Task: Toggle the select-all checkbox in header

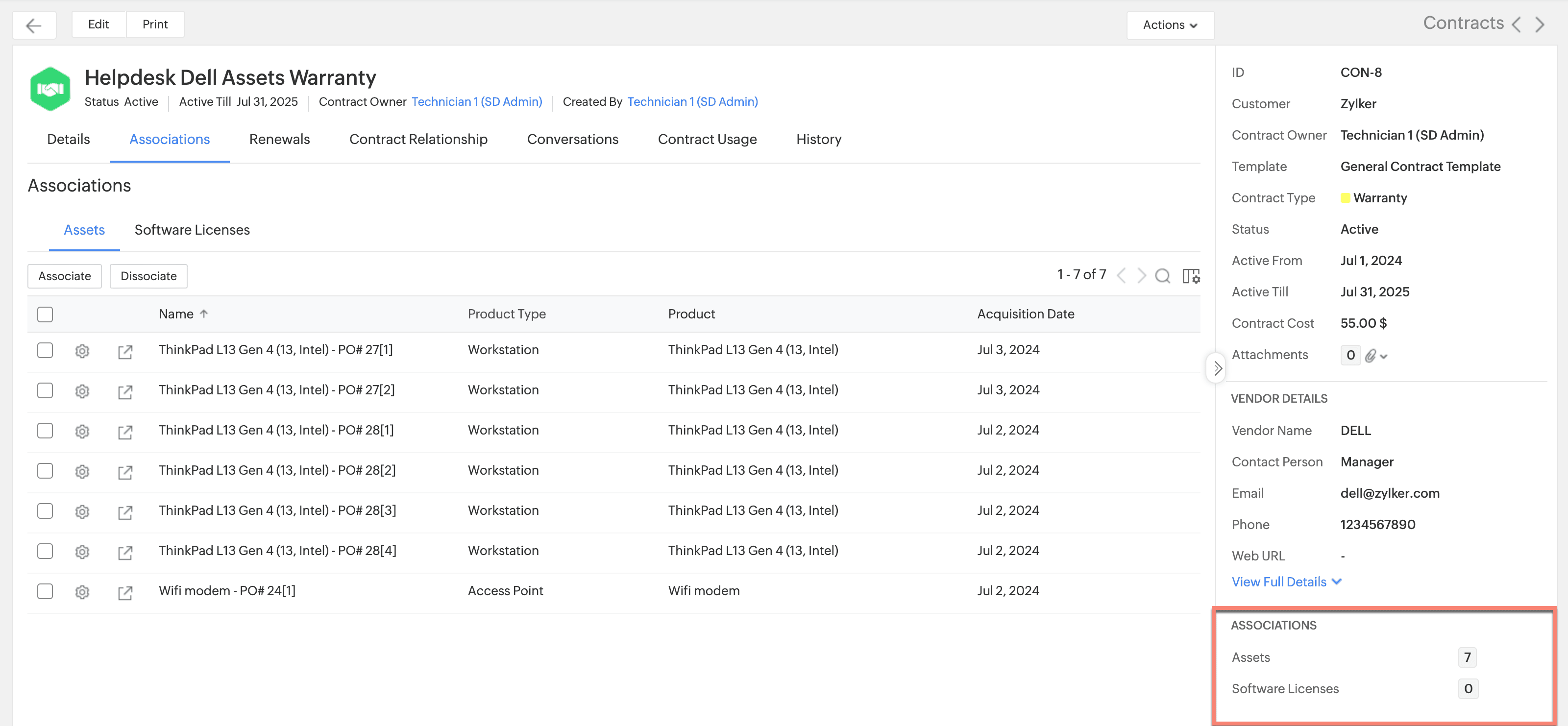Action: [45, 314]
